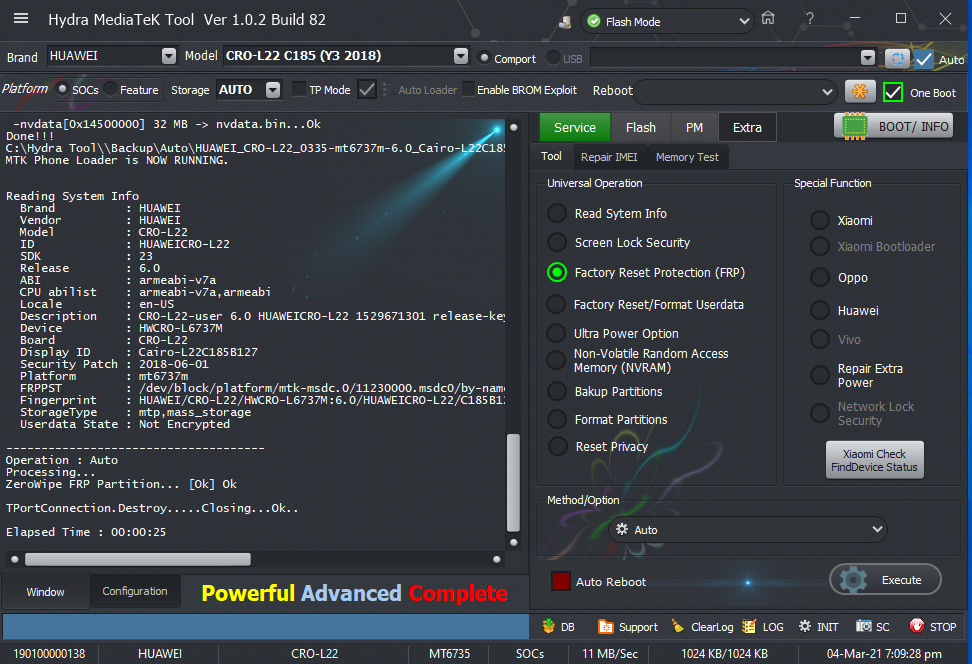972x664 pixels.
Task: Click the STOP icon
Action: point(917,626)
